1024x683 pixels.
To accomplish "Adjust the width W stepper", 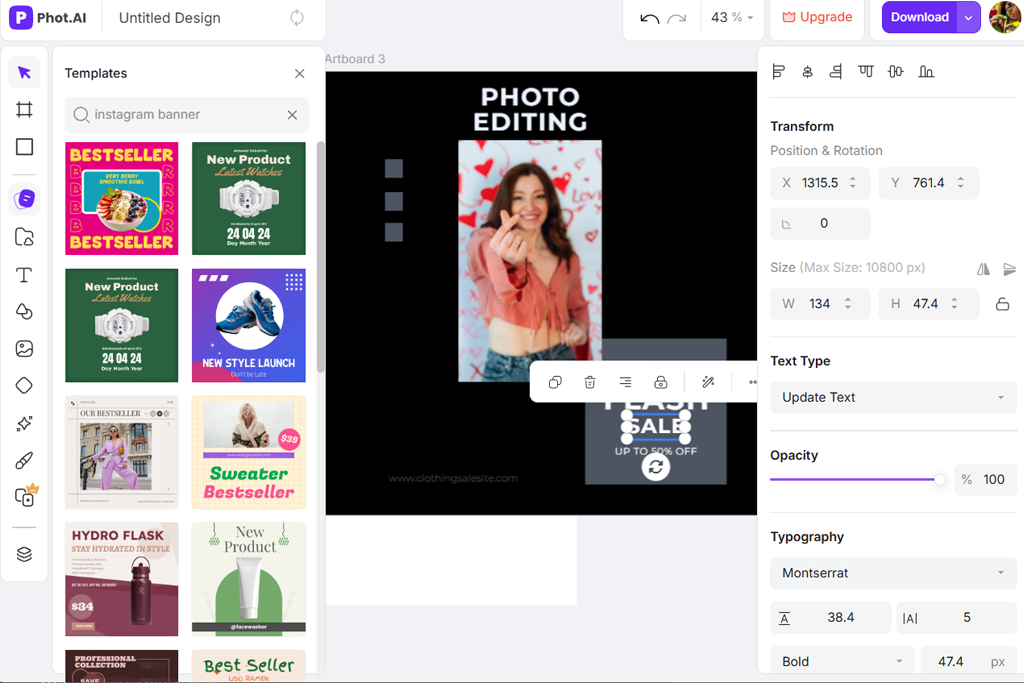I will coord(848,304).
